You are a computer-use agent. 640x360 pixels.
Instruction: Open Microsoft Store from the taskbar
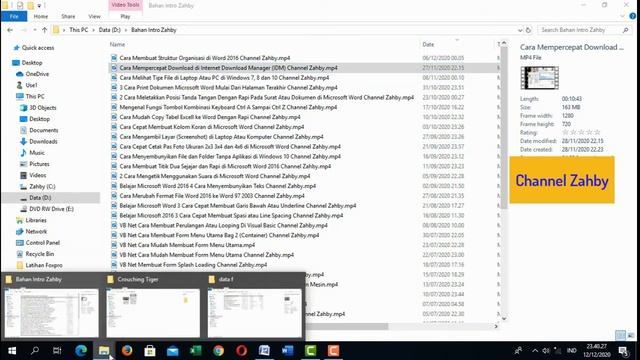pyautogui.click(x=150, y=351)
